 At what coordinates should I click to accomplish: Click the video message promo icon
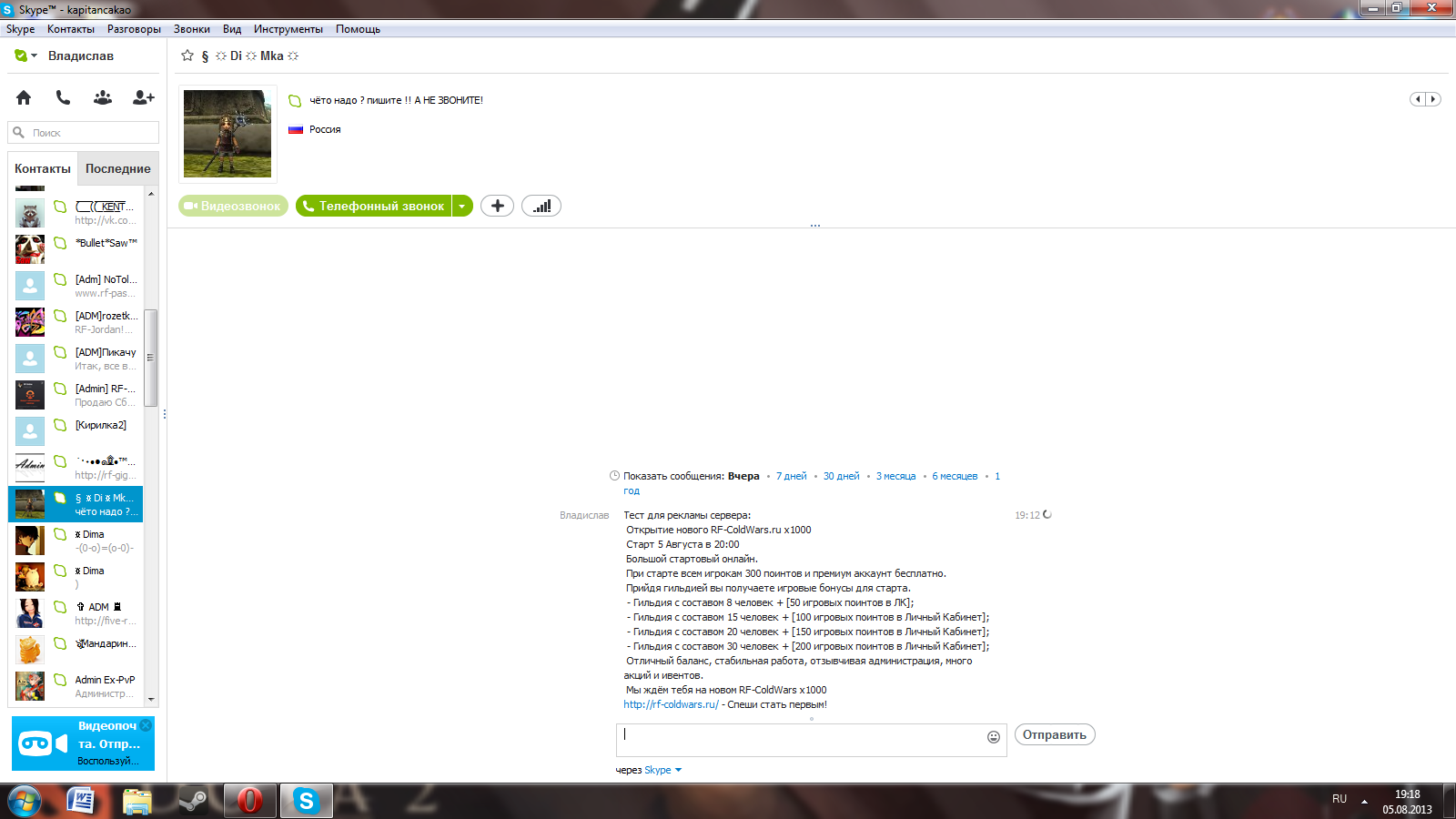coord(43,743)
